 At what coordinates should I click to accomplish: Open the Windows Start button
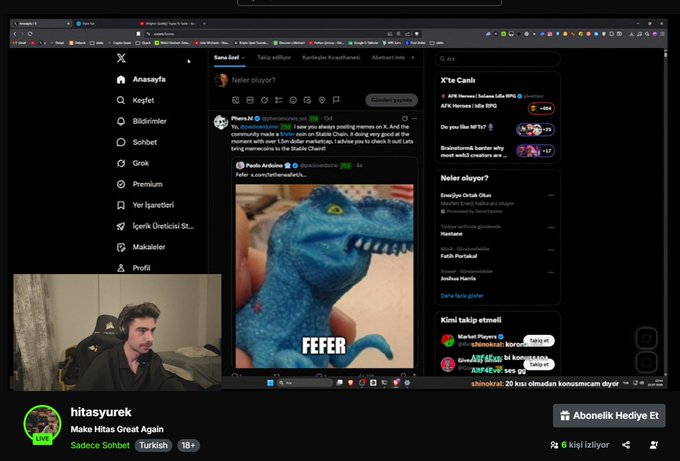[270, 383]
